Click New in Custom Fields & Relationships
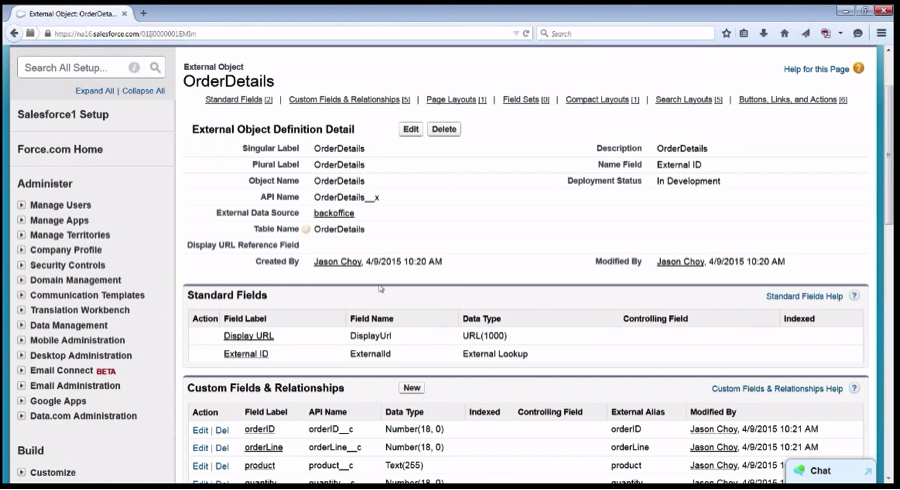 click(412, 388)
